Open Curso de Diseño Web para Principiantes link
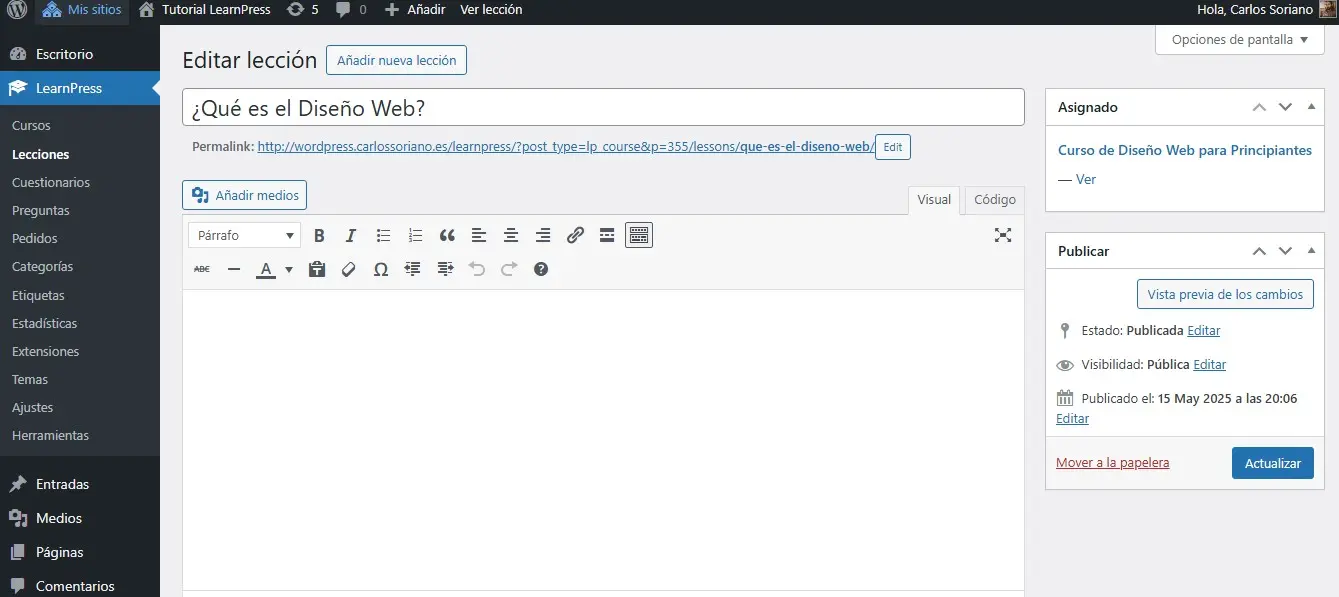Screen dimensions: 1339x597 [1185, 150]
